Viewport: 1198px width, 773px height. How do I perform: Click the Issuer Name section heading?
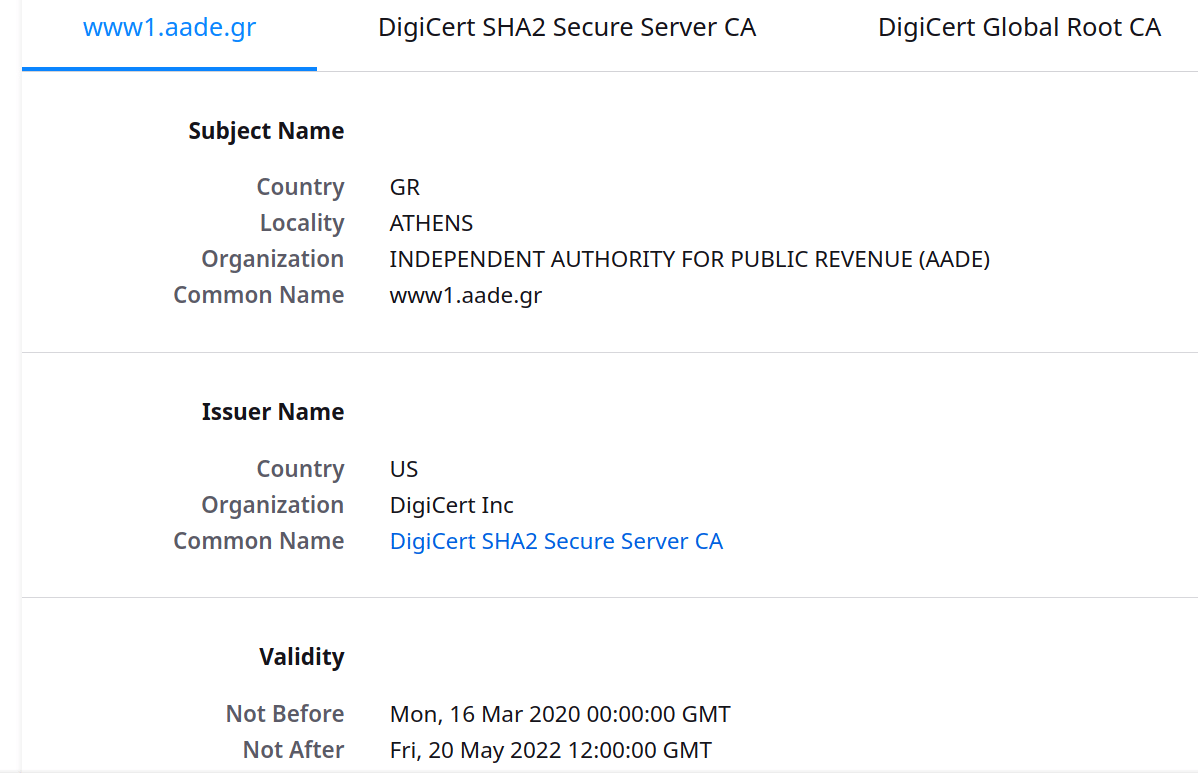[273, 412]
